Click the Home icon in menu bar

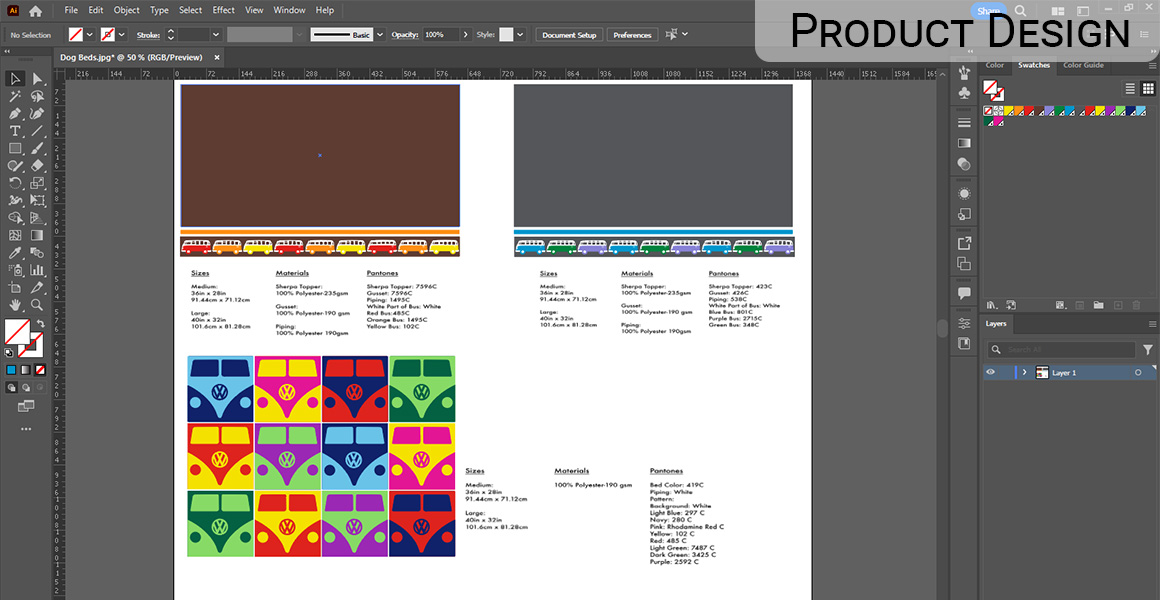click(x=36, y=10)
